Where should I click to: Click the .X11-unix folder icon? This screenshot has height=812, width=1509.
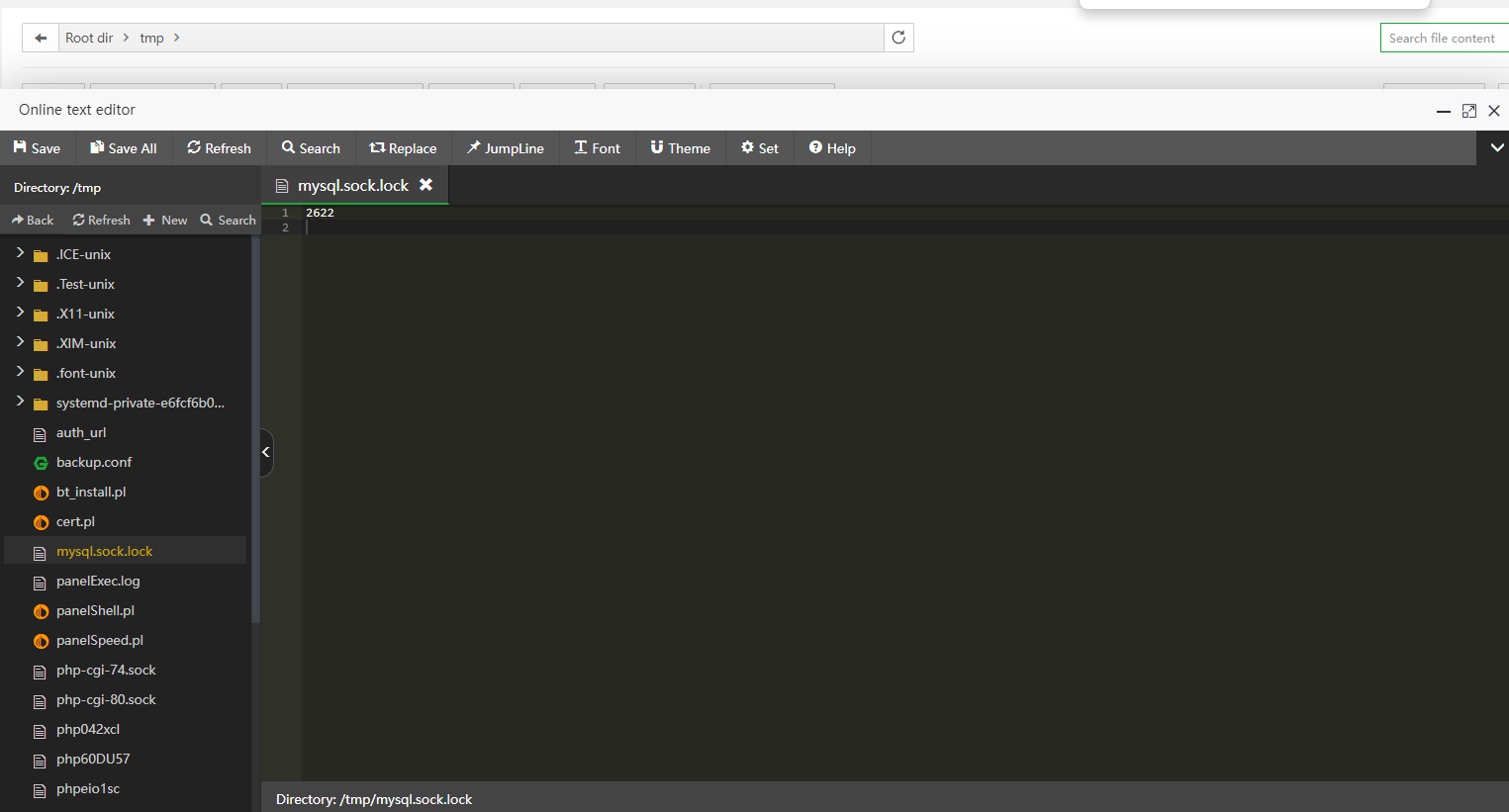pos(41,315)
